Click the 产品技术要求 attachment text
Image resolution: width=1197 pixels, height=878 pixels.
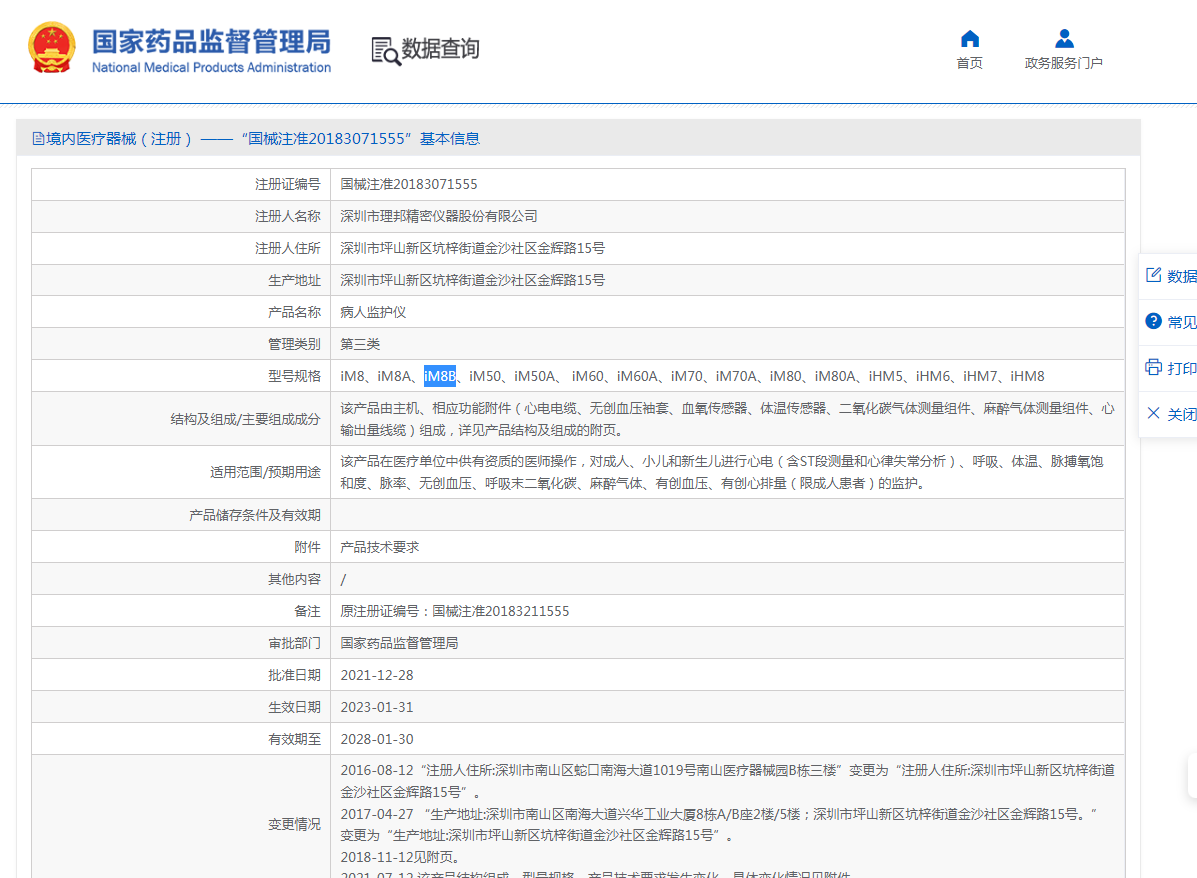[x=379, y=548]
